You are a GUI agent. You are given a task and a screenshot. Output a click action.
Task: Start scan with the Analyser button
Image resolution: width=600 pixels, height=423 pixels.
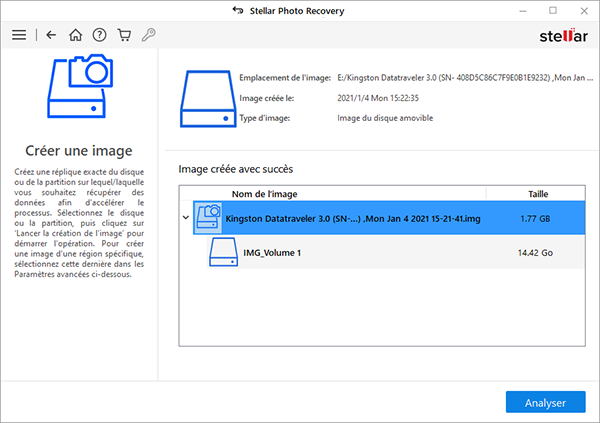point(545,402)
